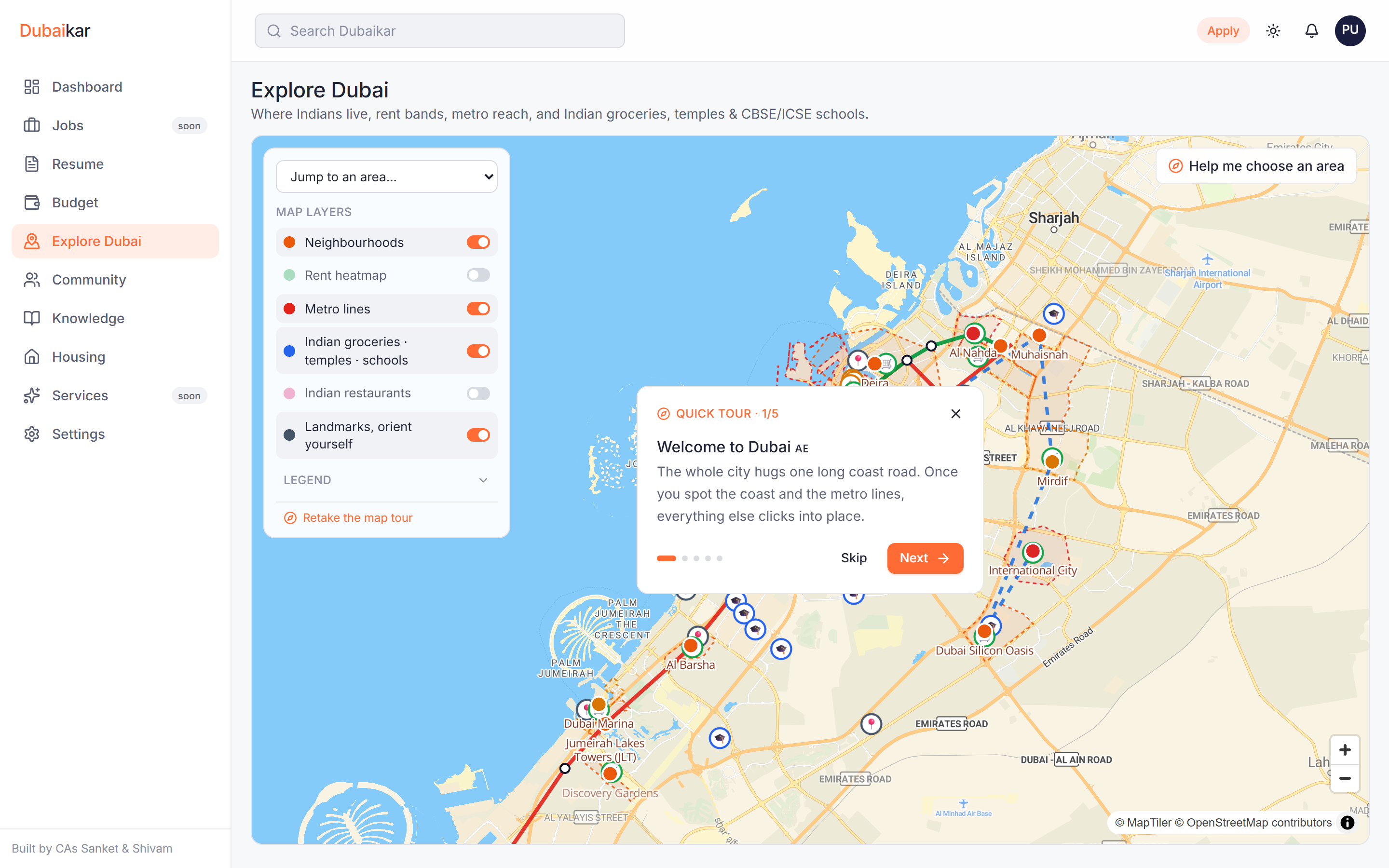The width and height of the screenshot is (1389, 868).
Task: Click the Housing home icon
Action: coord(32,356)
